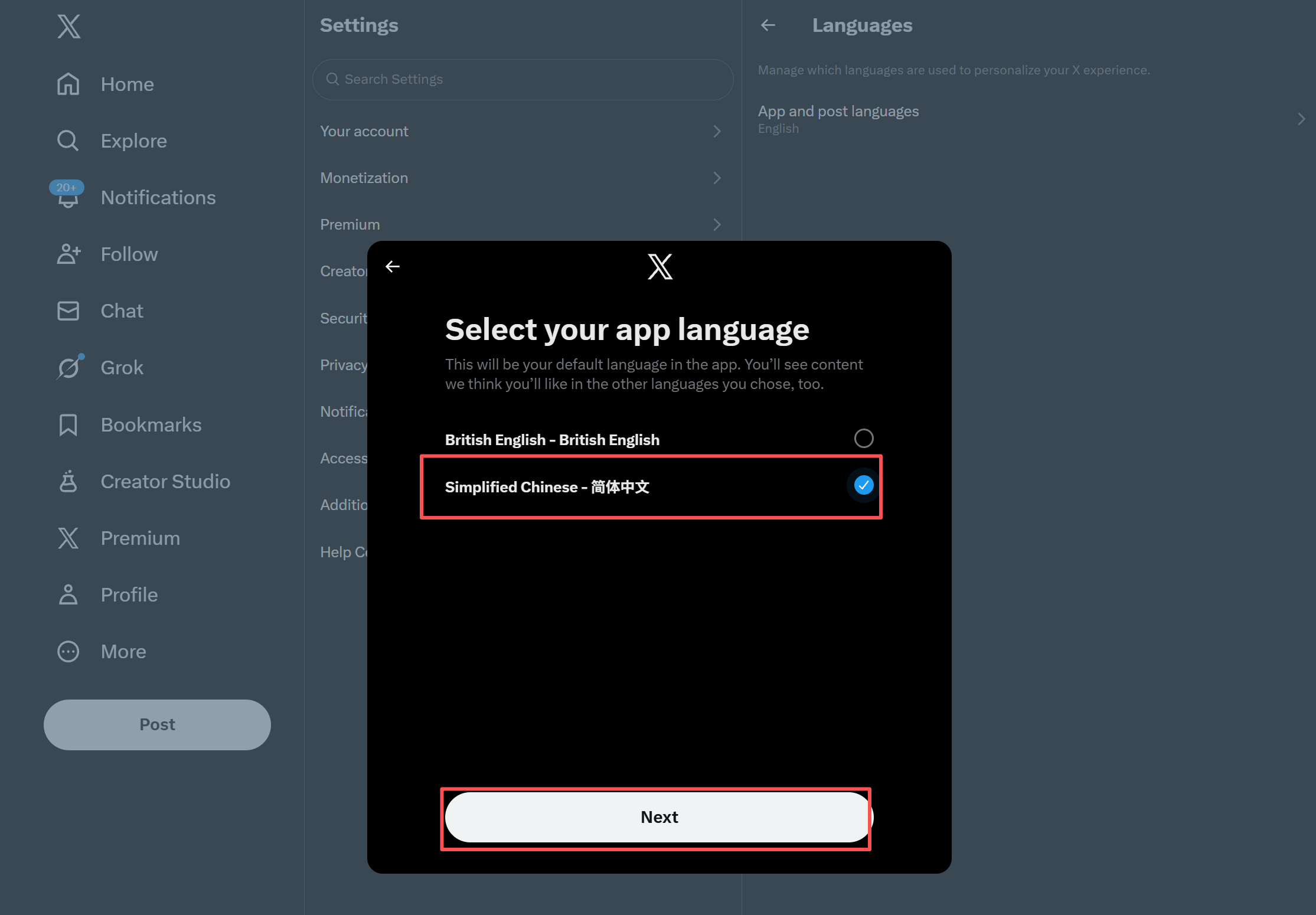Open Premium row in Settings list
Viewport: 1316px width, 915px height.
(x=523, y=224)
